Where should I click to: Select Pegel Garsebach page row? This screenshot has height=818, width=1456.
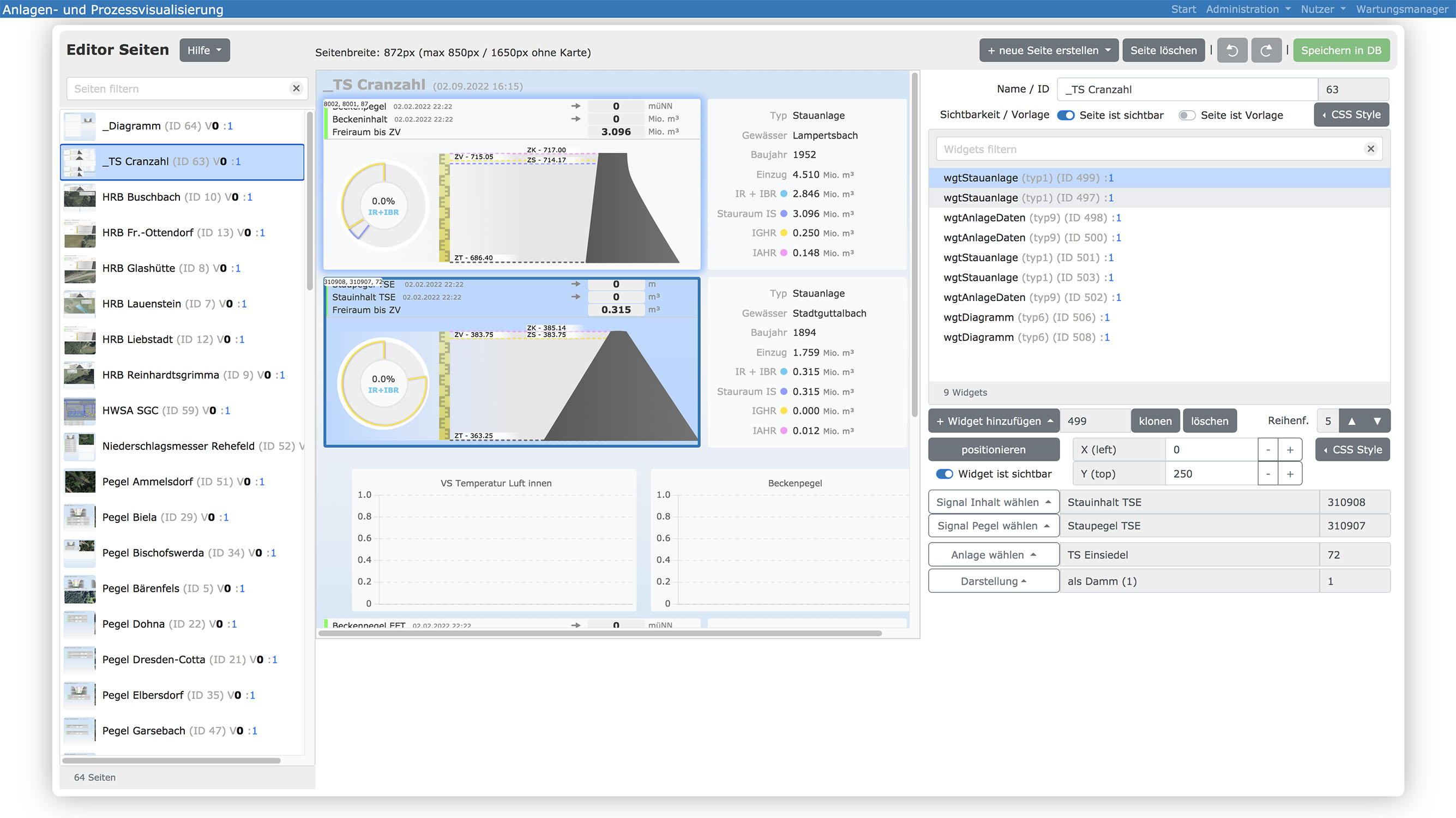coord(183,731)
